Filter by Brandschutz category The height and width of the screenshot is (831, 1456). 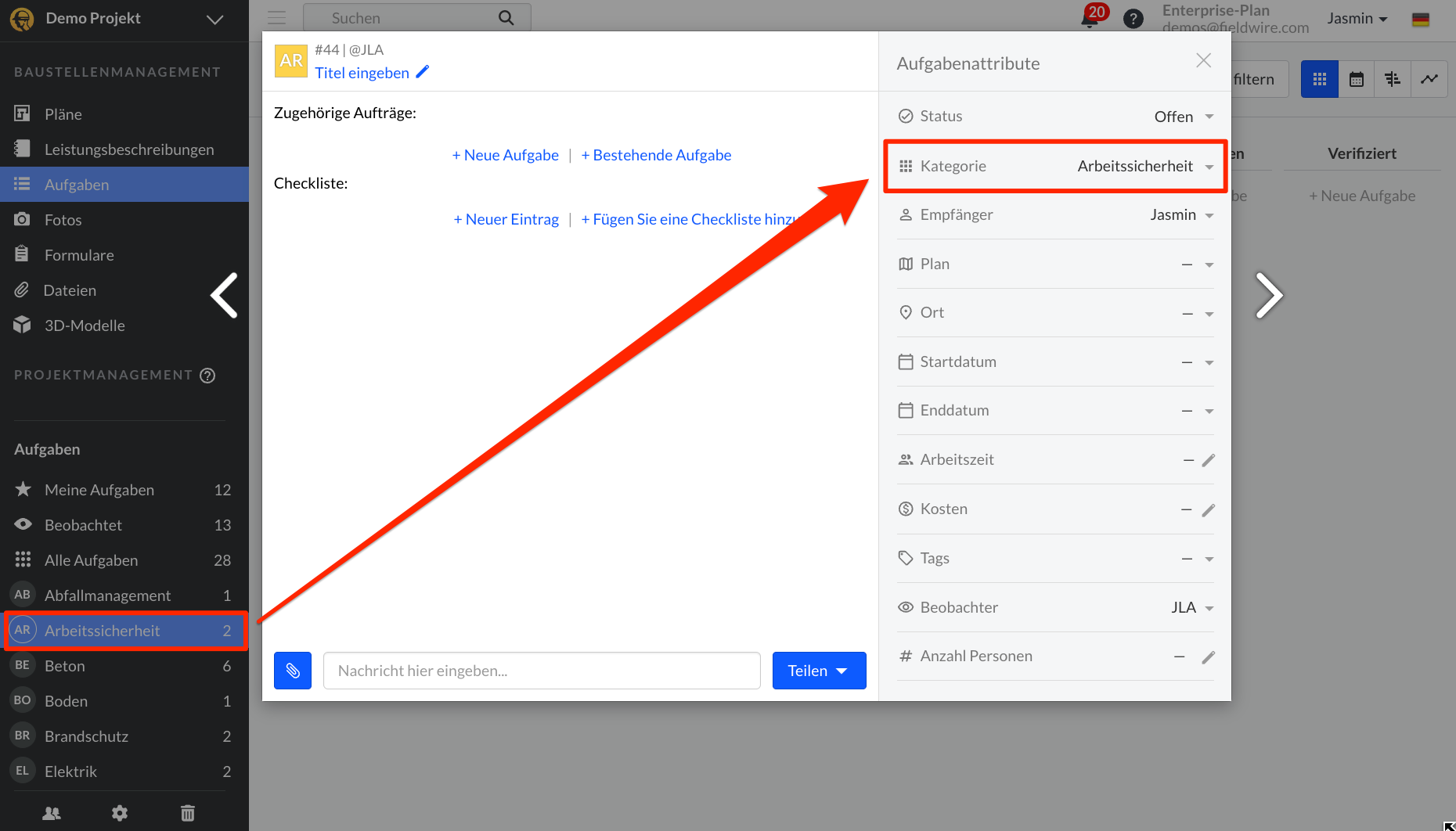click(124, 736)
